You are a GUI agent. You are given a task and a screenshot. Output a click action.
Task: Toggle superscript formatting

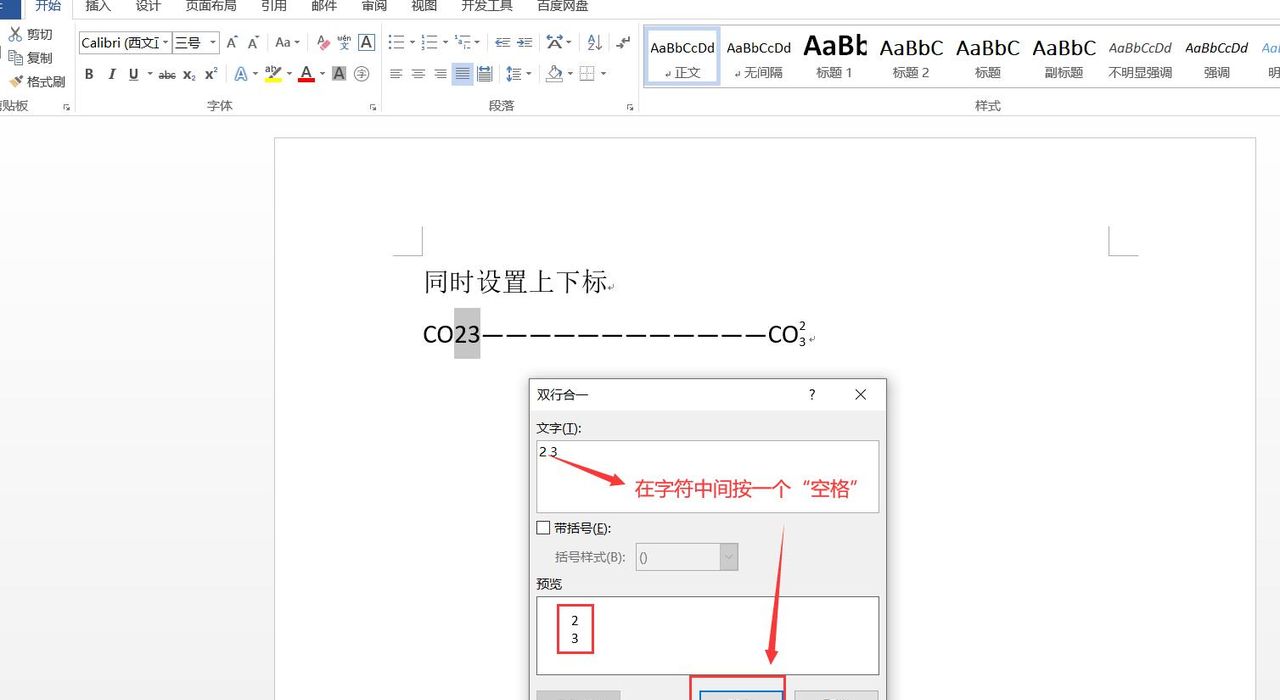[210, 74]
